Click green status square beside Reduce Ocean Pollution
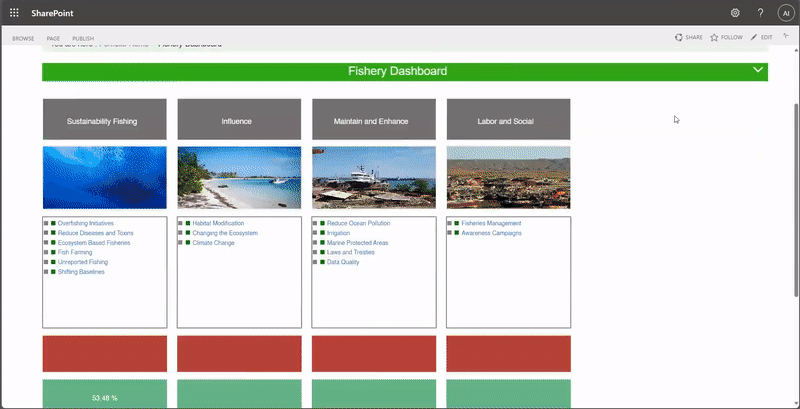800x409 pixels. (x=322, y=223)
